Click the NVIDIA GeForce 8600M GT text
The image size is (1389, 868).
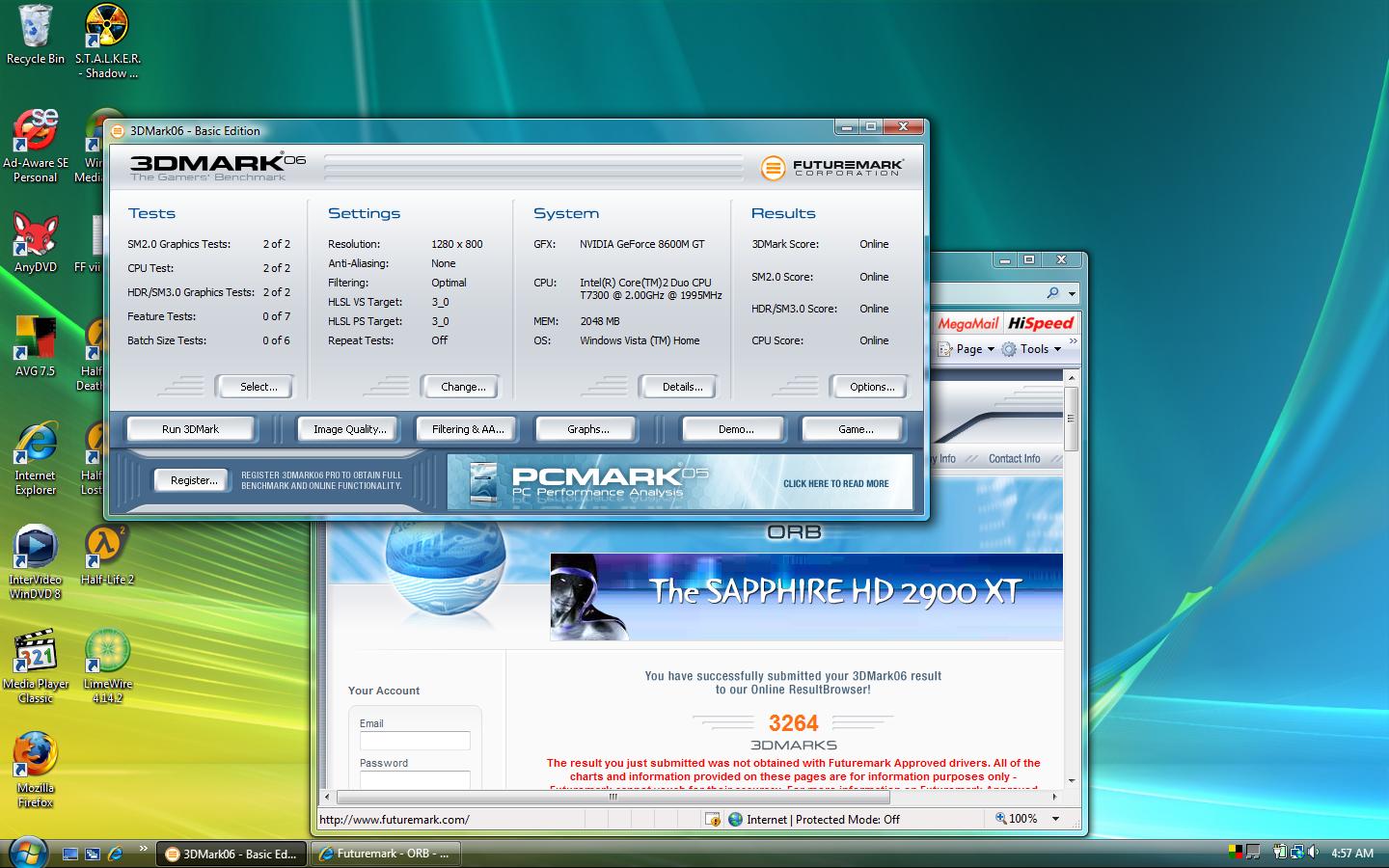coord(642,244)
